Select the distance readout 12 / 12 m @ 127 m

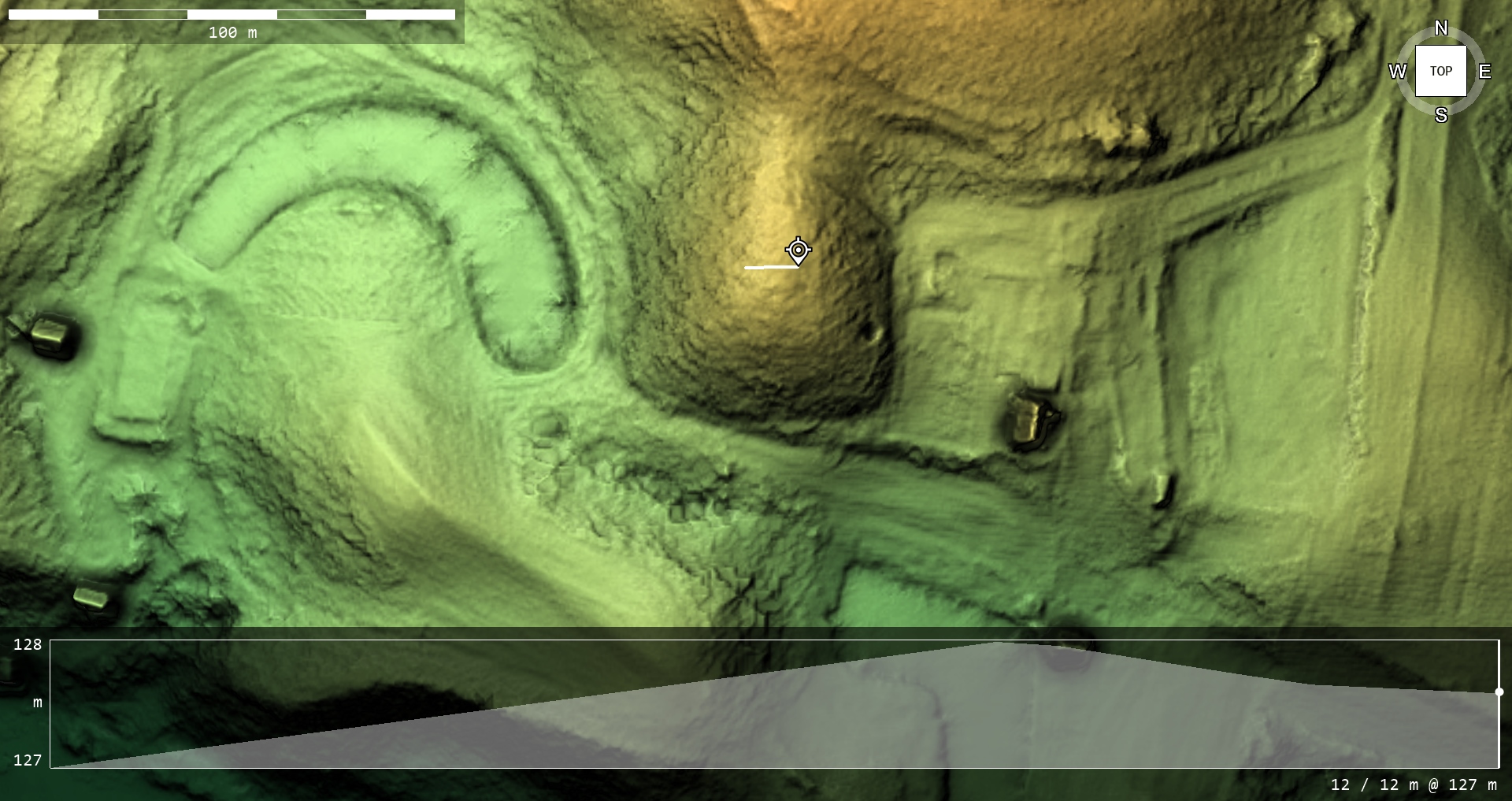(x=1413, y=784)
